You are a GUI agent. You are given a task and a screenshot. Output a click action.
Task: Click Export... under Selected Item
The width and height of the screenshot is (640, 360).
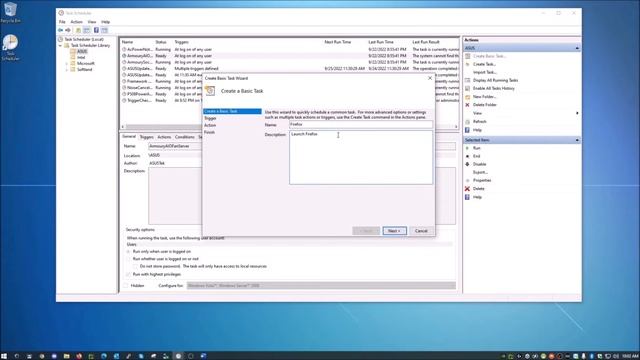click(x=480, y=172)
